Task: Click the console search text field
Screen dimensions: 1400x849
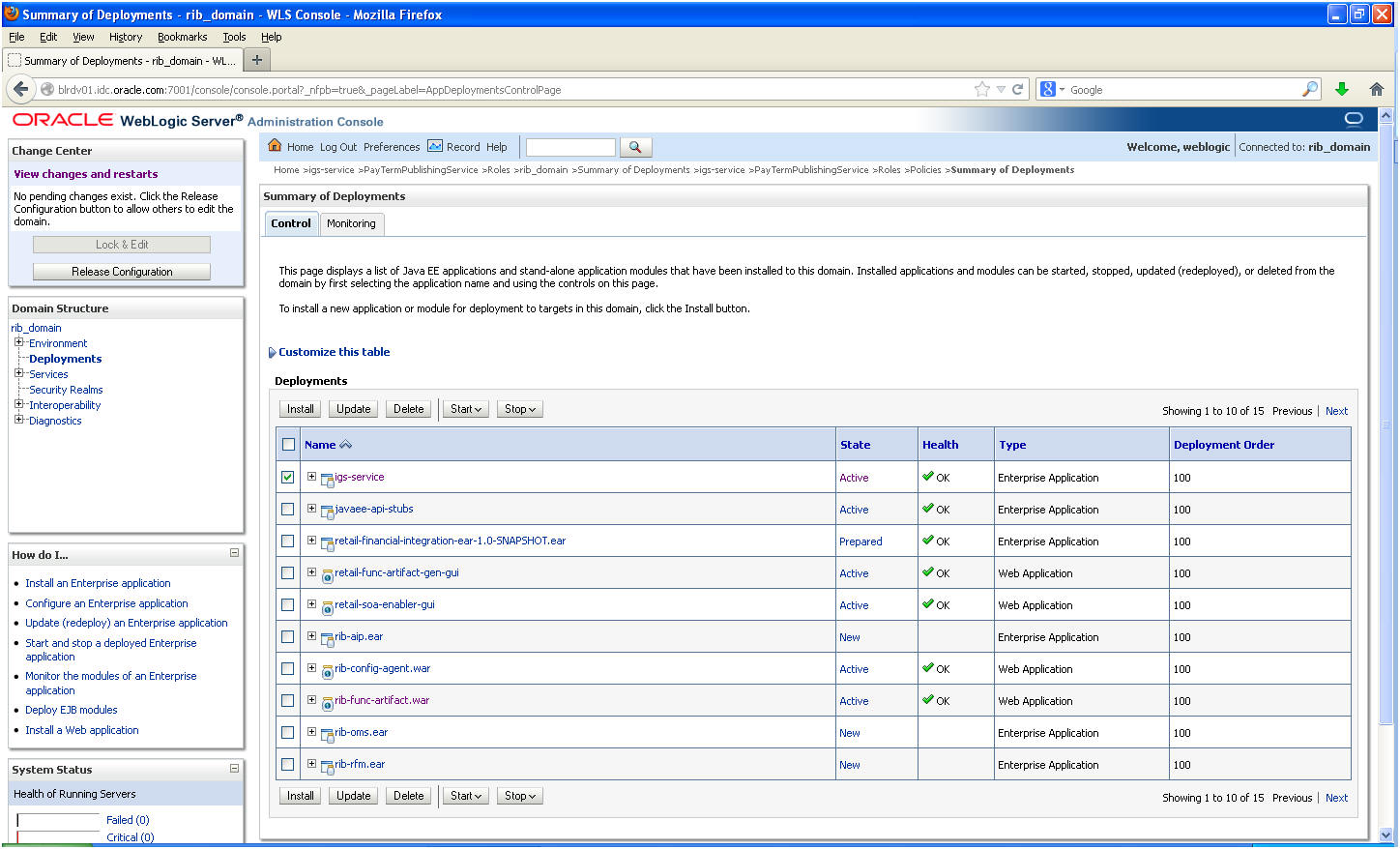Action: 570,147
